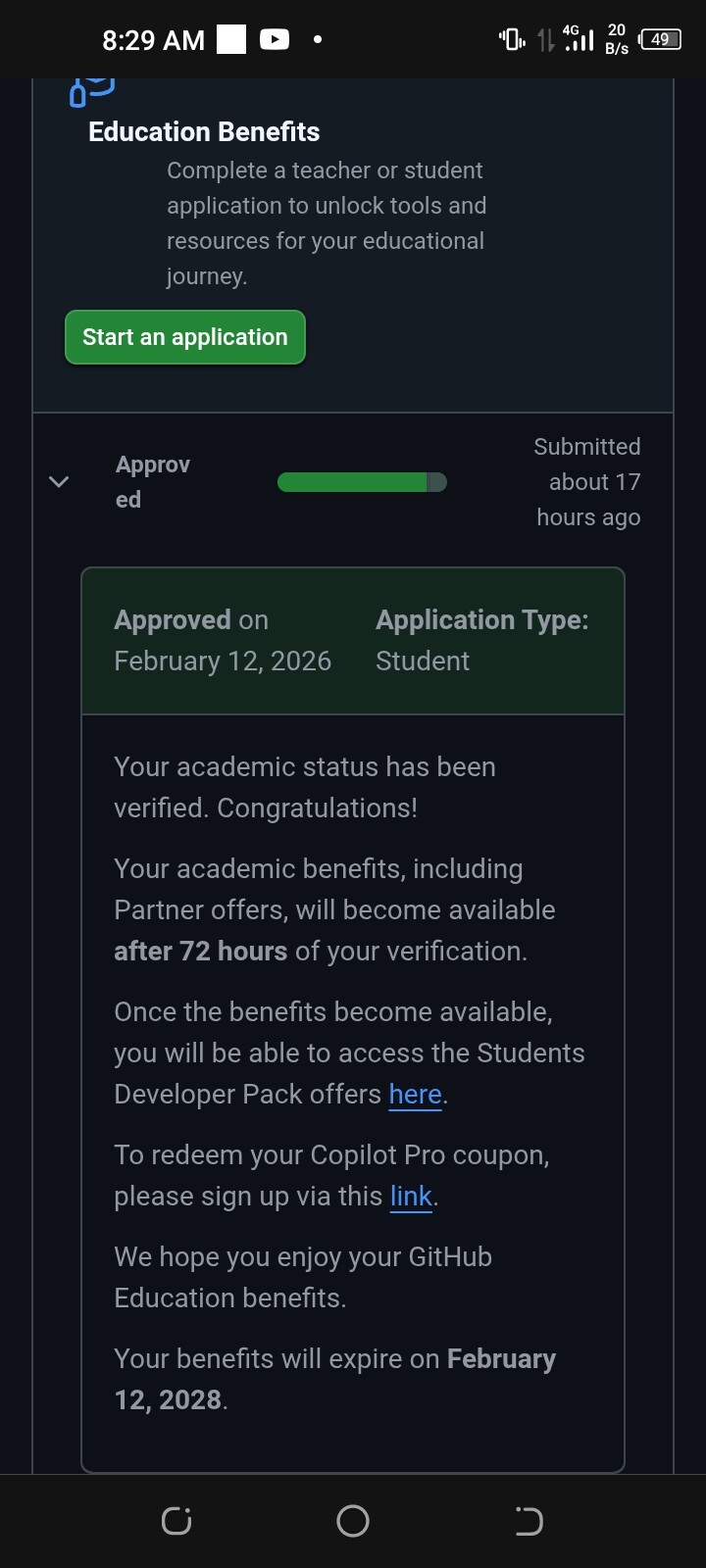Tap the battery indicator showing 49
Image resolution: width=706 pixels, height=1568 pixels.
(659, 39)
